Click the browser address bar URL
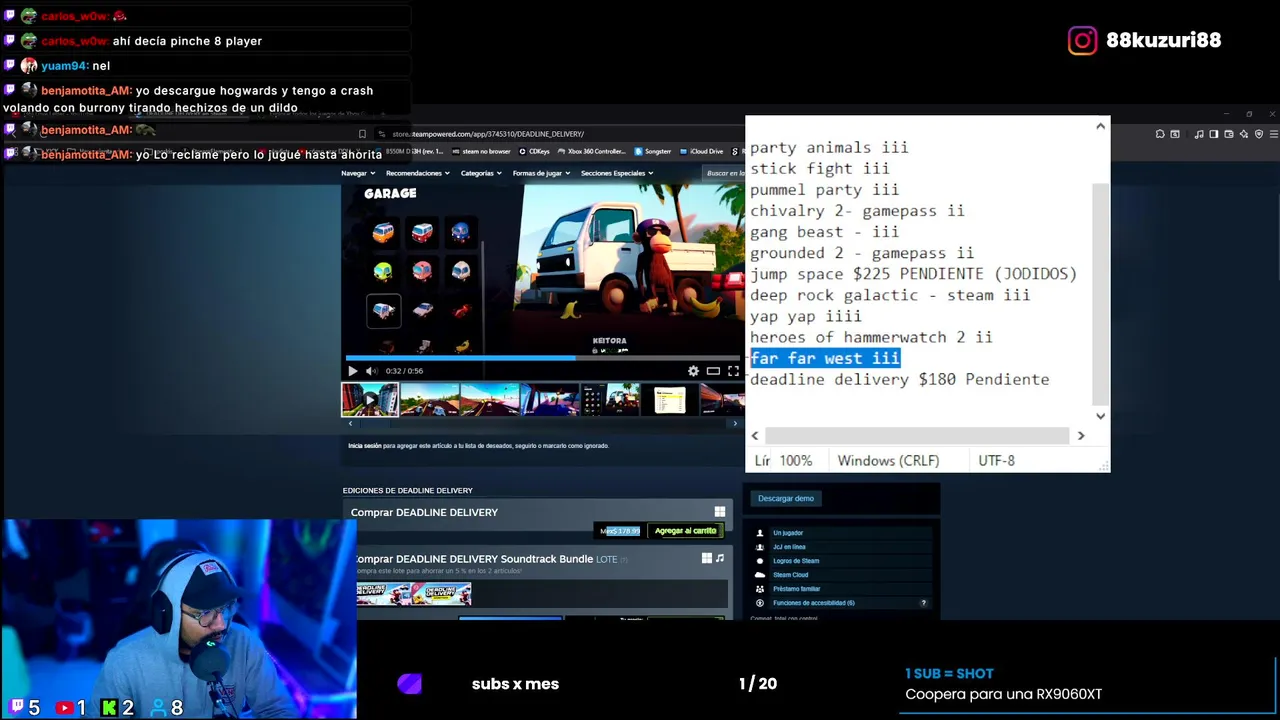 click(488, 134)
